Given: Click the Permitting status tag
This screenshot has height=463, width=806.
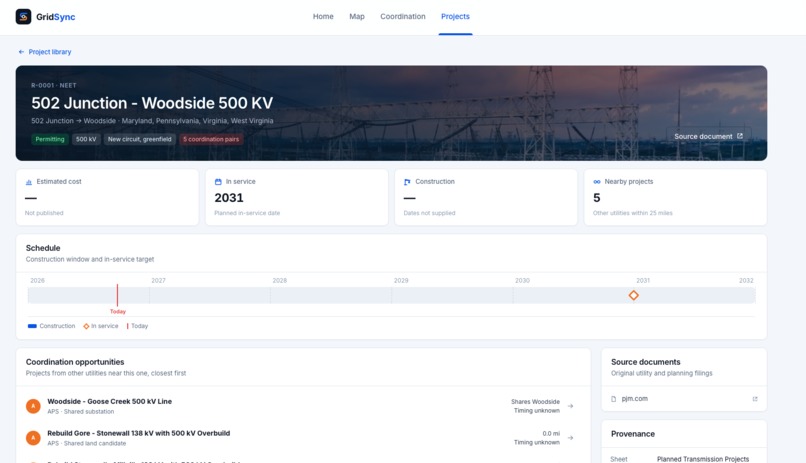Looking at the screenshot, I should click(x=50, y=139).
